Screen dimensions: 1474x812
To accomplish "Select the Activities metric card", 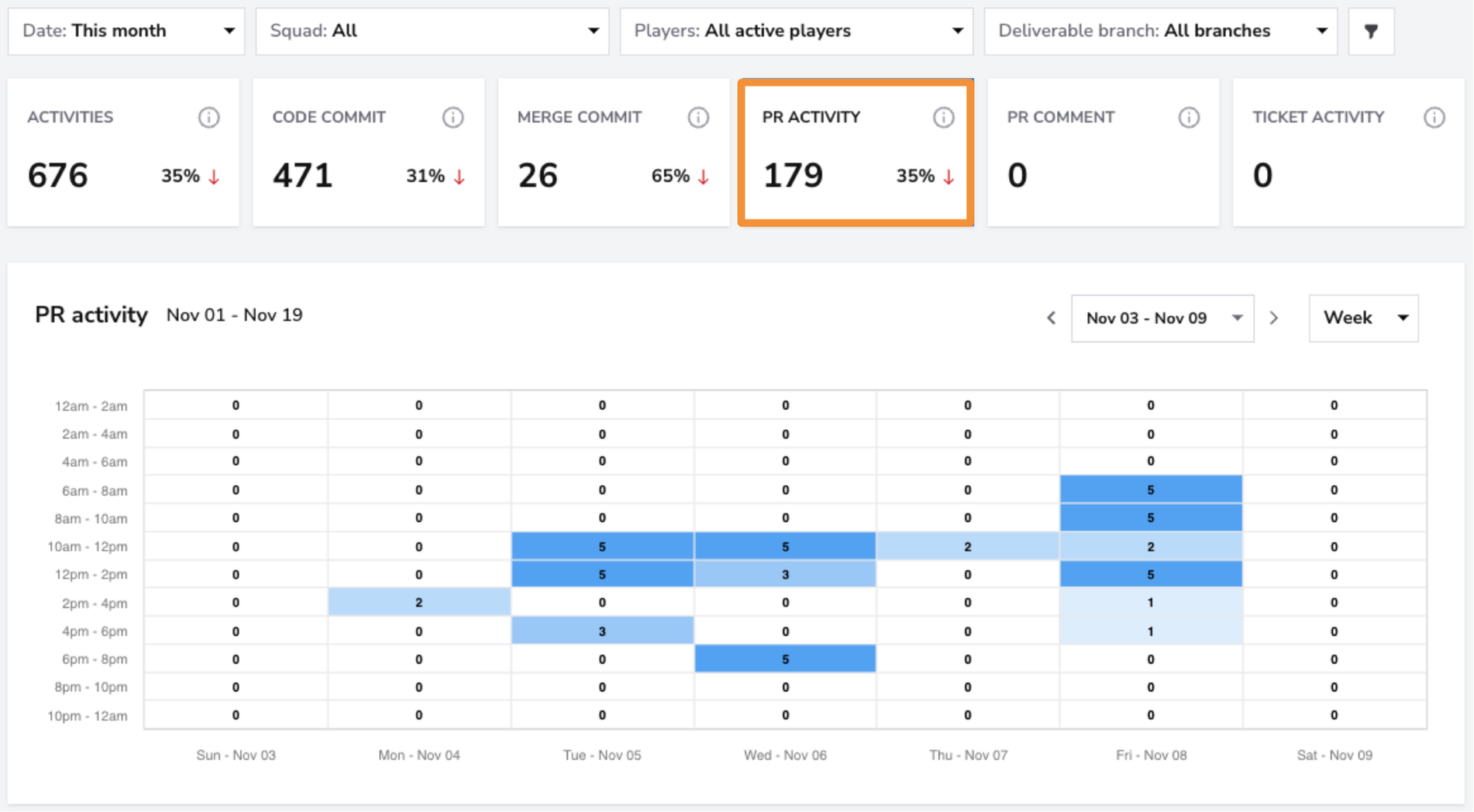I will (123, 153).
